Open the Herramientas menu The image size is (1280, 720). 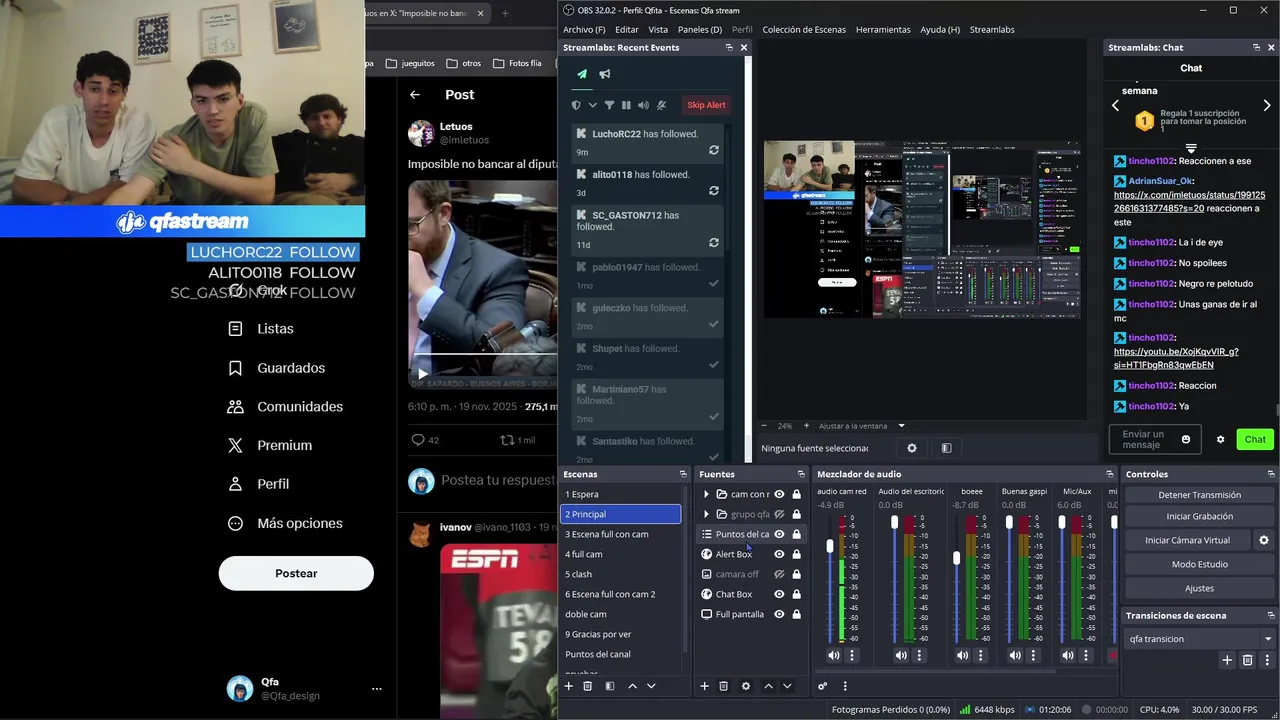coord(883,30)
